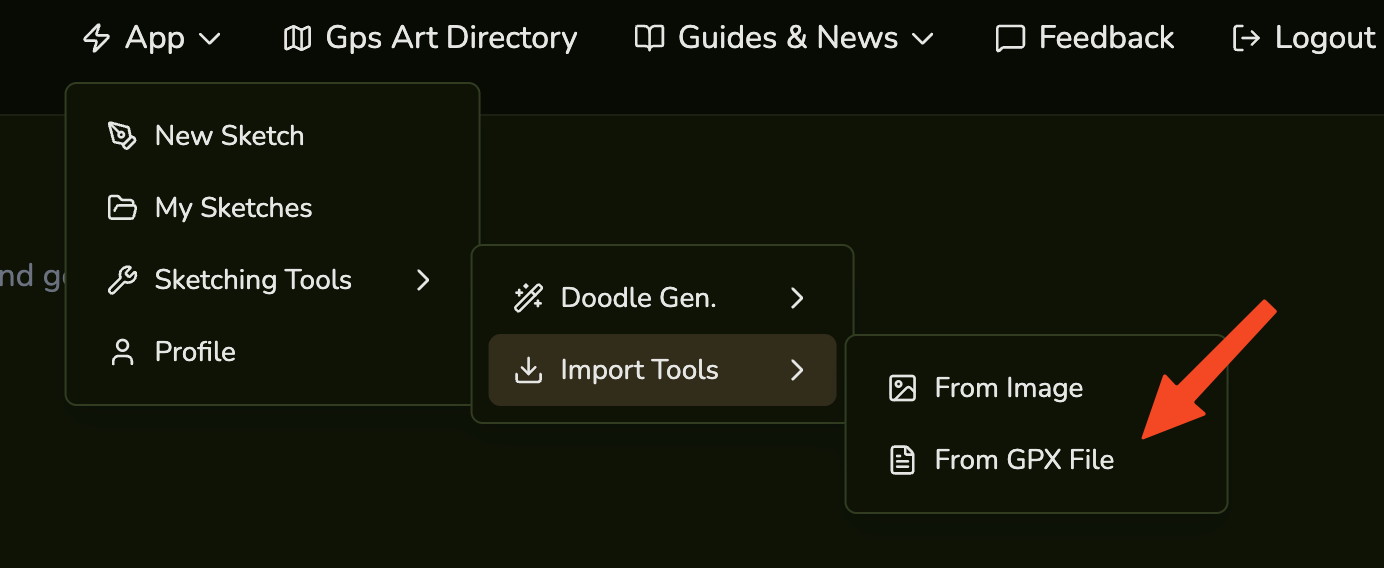
Task: Click the App menu label
Action: tap(155, 38)
